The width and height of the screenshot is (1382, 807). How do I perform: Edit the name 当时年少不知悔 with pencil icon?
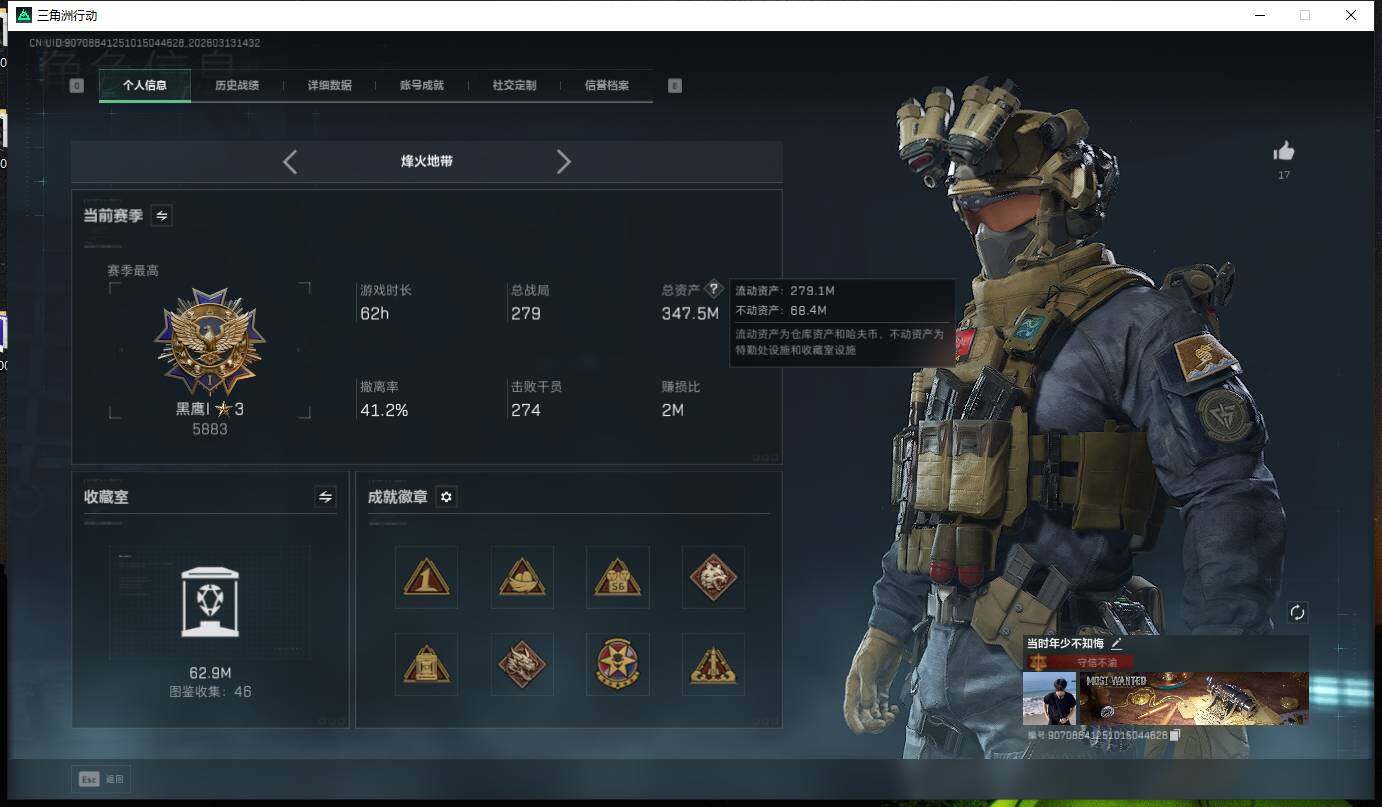tap(1116, 644)
